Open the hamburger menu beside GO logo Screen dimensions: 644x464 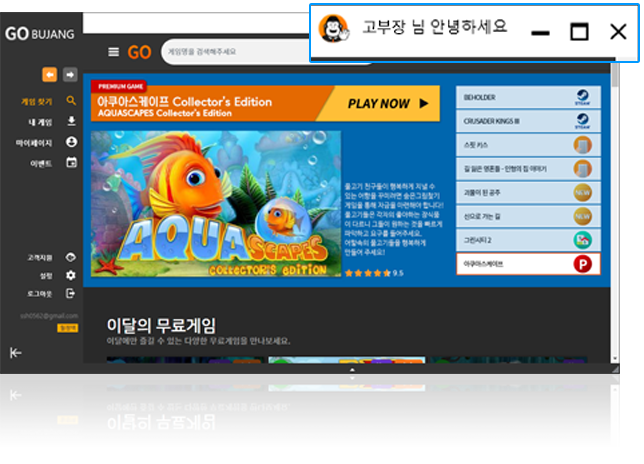tap(113, 52)
